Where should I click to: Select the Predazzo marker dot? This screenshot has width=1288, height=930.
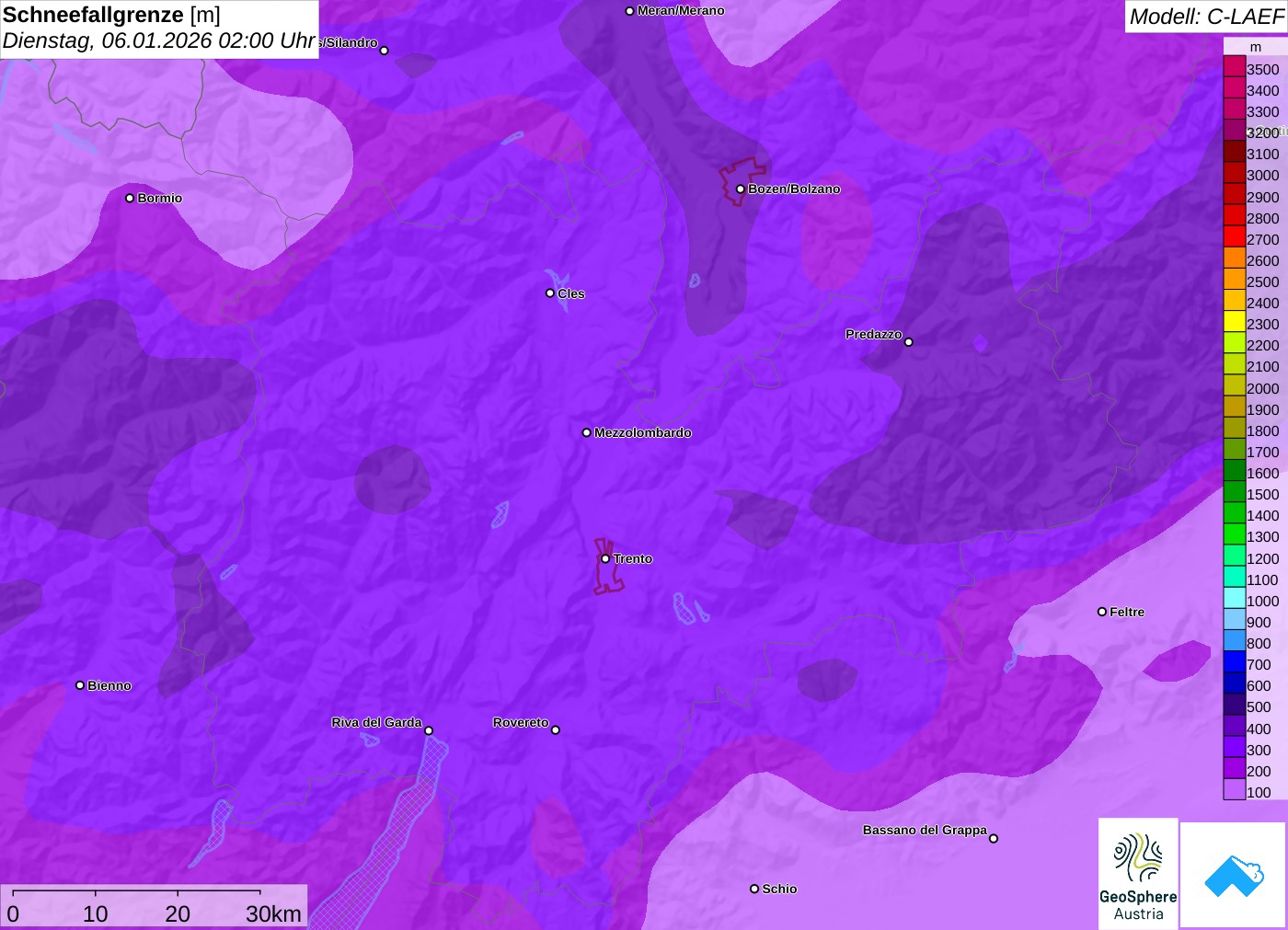pos(909,342)
